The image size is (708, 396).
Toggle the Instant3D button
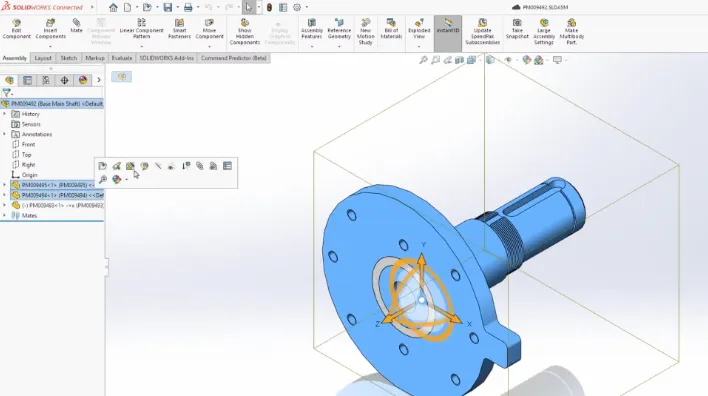tap(447, 28)
